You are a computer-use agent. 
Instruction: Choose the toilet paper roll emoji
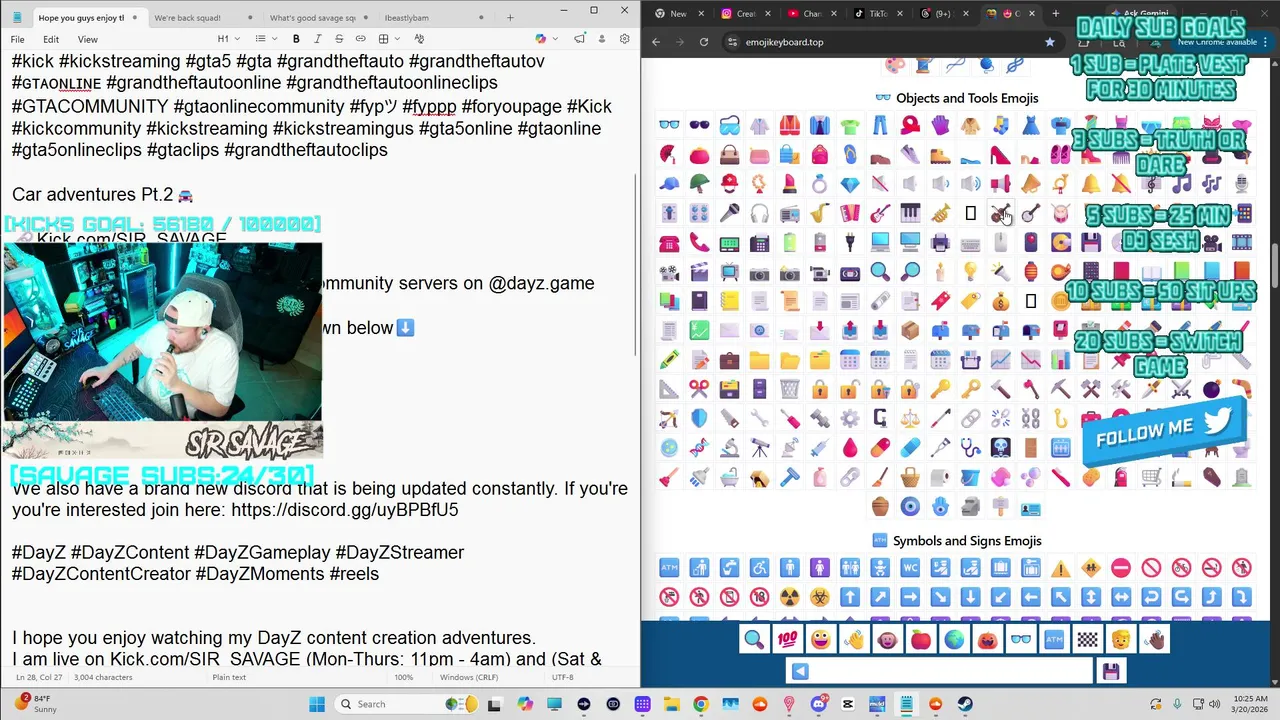click(x=940, y=476)
